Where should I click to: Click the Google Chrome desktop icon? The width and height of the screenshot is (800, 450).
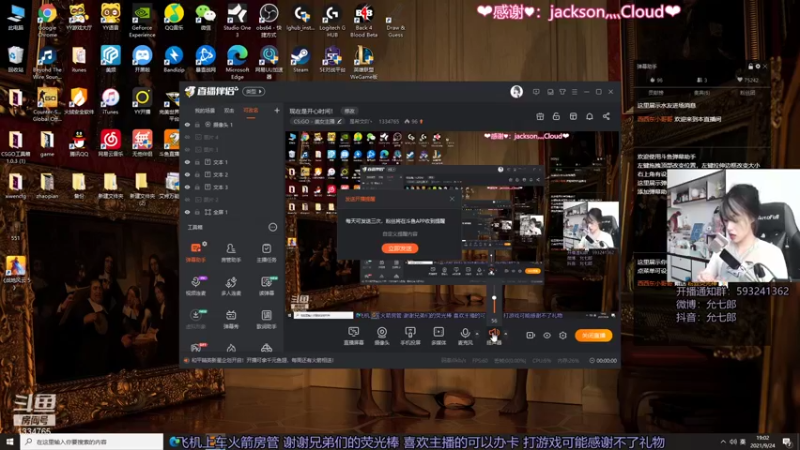tap(47, 20)
